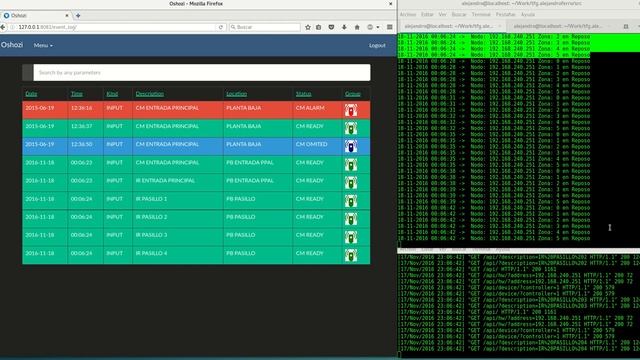
Task: Click the Firefox toolbar smiley icon
Action: 370,27
